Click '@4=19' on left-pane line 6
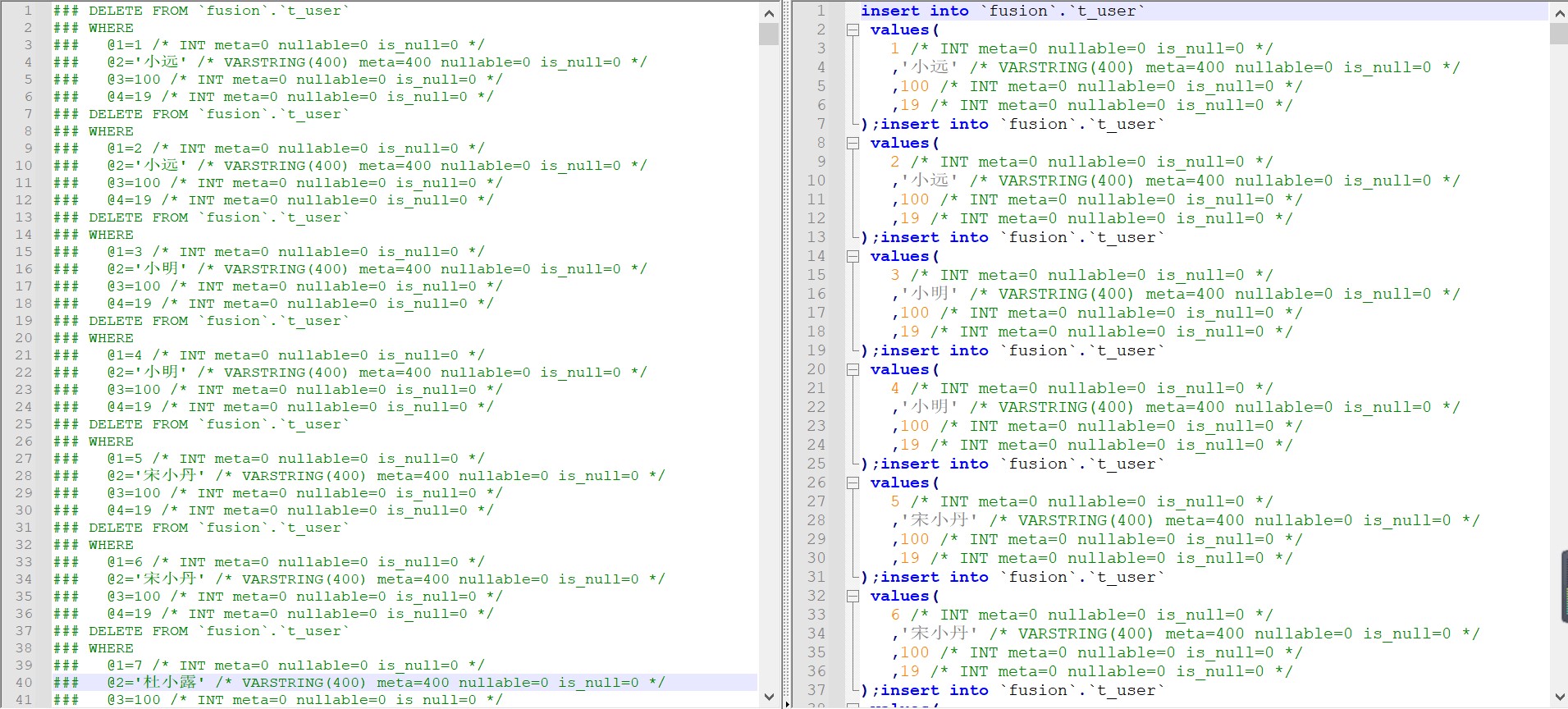The image size is (1568, 709). pos(130,97)
